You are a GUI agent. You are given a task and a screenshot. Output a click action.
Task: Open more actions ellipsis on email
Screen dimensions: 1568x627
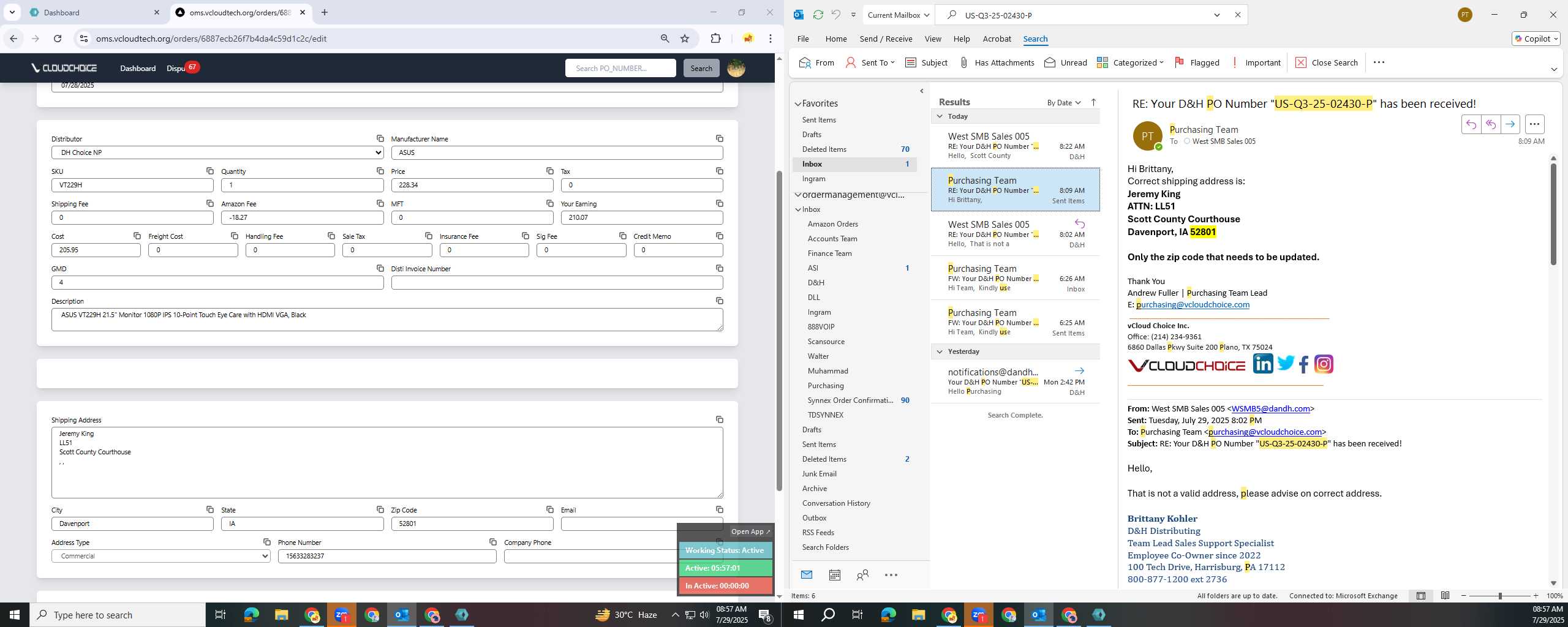point(1534,124)
